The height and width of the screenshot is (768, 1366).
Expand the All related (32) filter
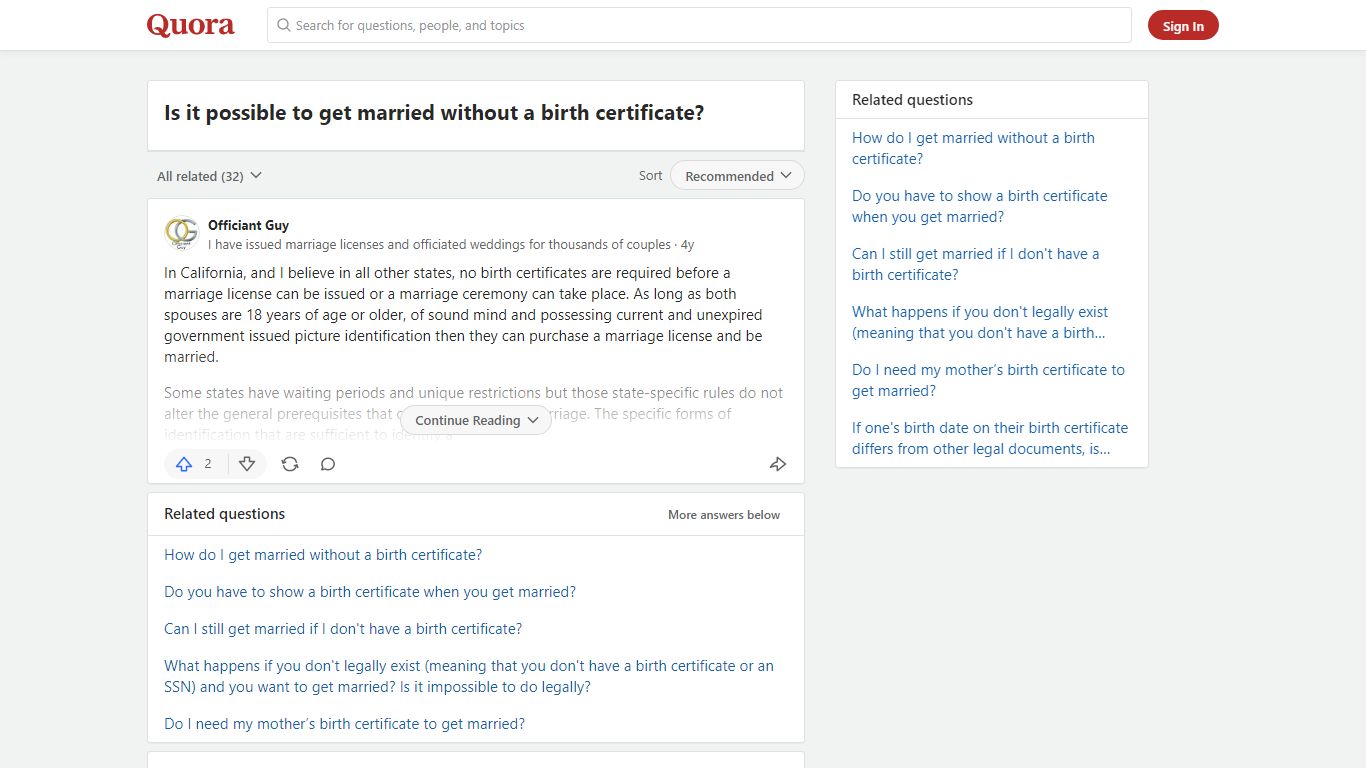[209, 176]
